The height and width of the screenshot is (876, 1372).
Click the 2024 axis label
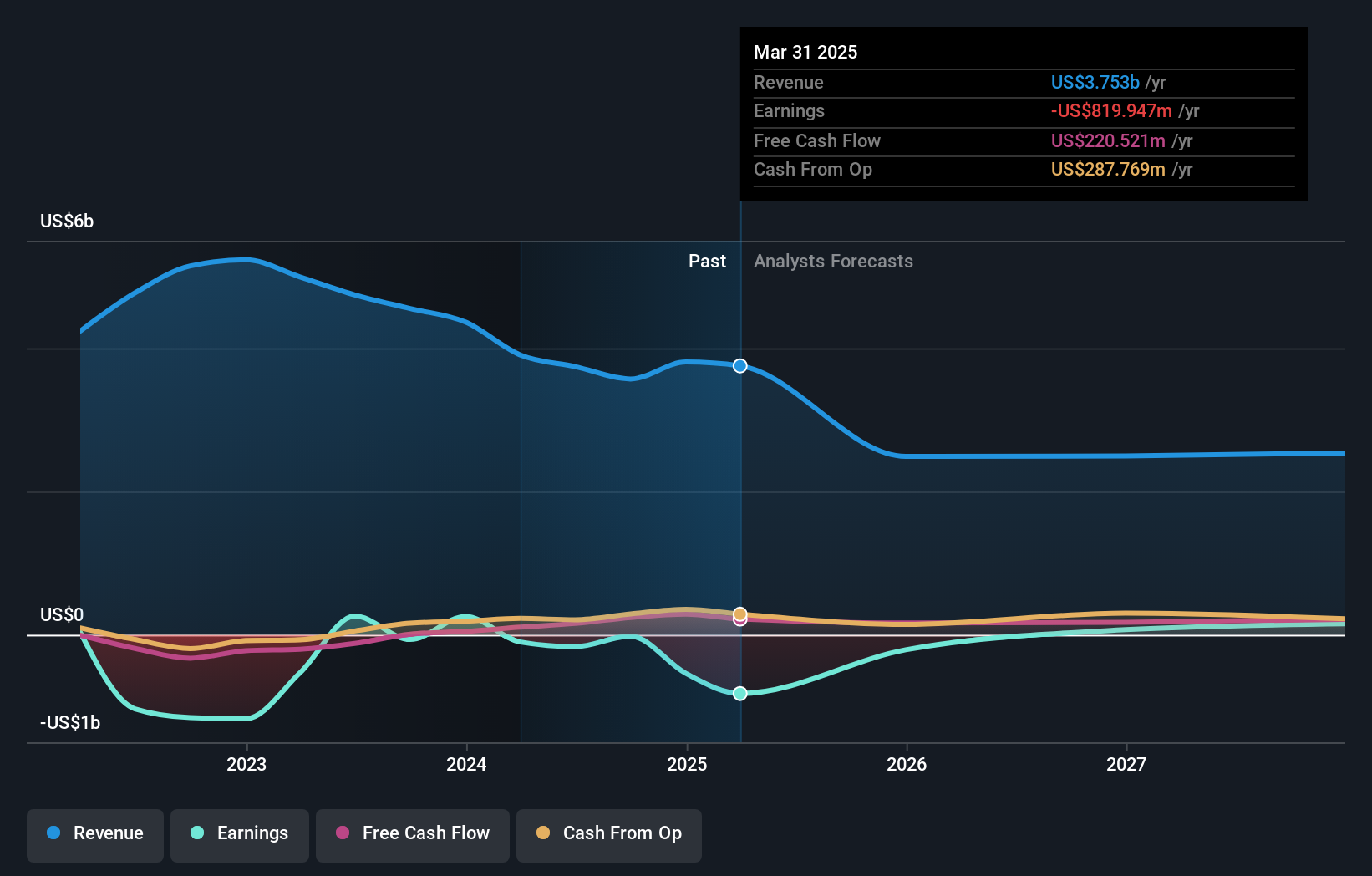point(466,764)
